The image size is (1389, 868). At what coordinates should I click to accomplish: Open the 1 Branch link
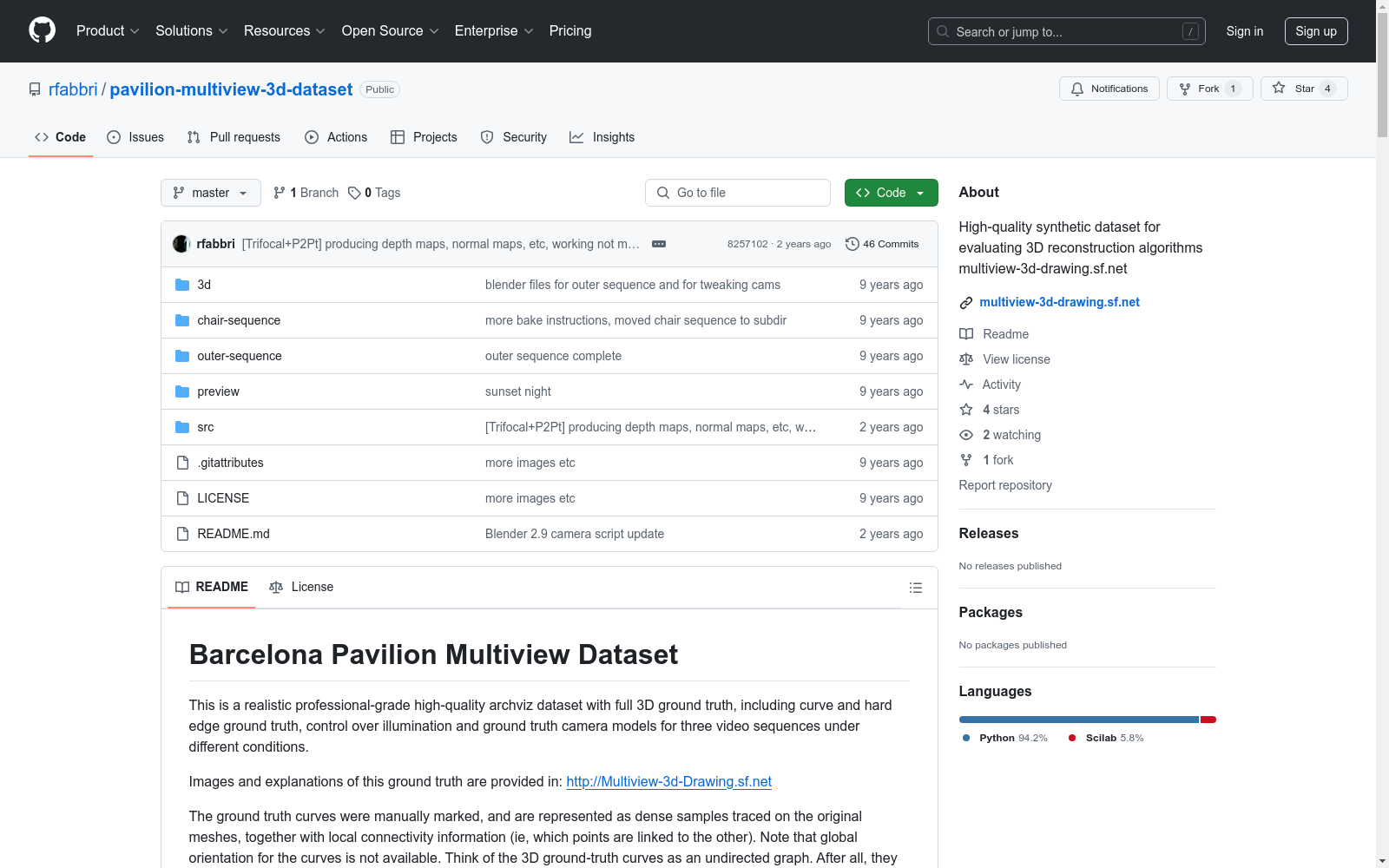tap(306, 193)
